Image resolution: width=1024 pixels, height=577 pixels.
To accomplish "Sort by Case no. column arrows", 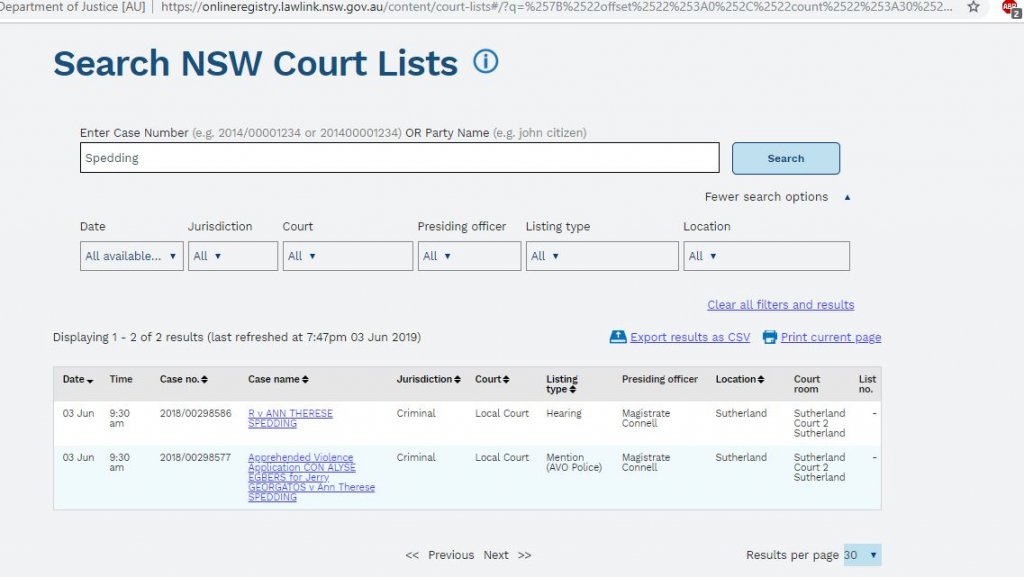I will pos(204,380).
